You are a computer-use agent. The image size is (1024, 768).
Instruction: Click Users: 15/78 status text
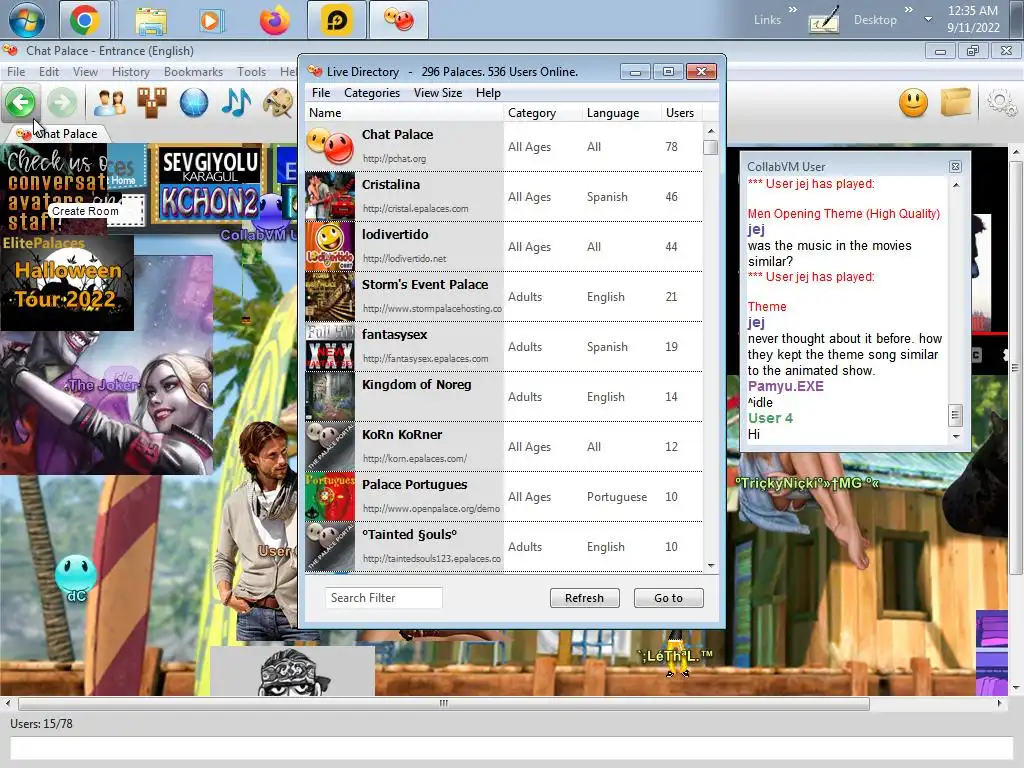pyautogui.click(x=41, y=724)
